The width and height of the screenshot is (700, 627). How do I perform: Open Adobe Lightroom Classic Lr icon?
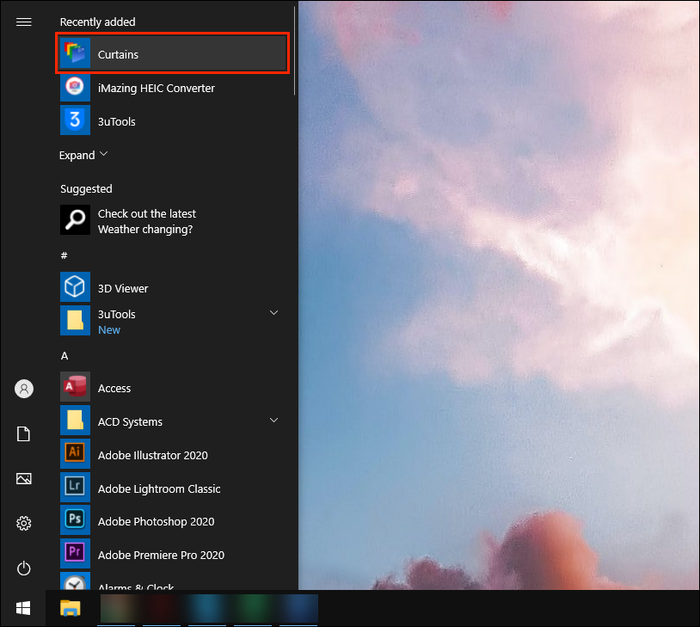75,487
